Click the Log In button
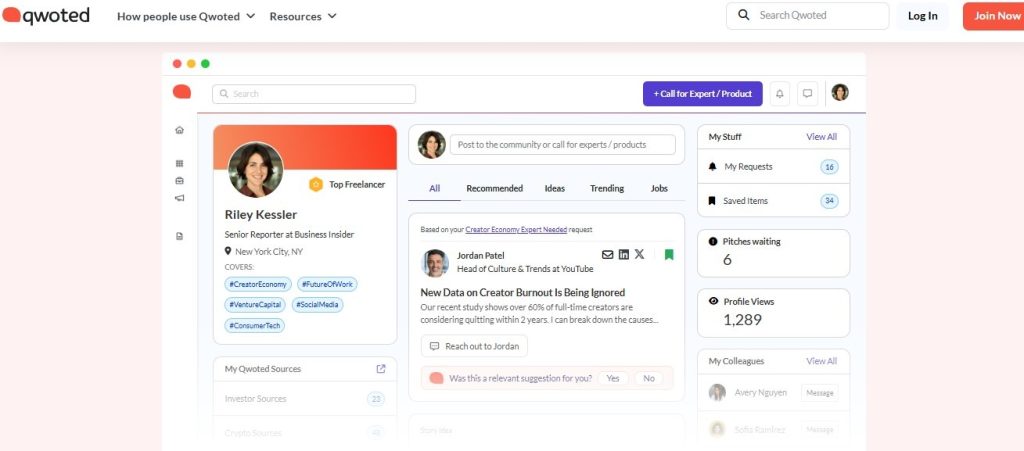 (x=922, y=16)
